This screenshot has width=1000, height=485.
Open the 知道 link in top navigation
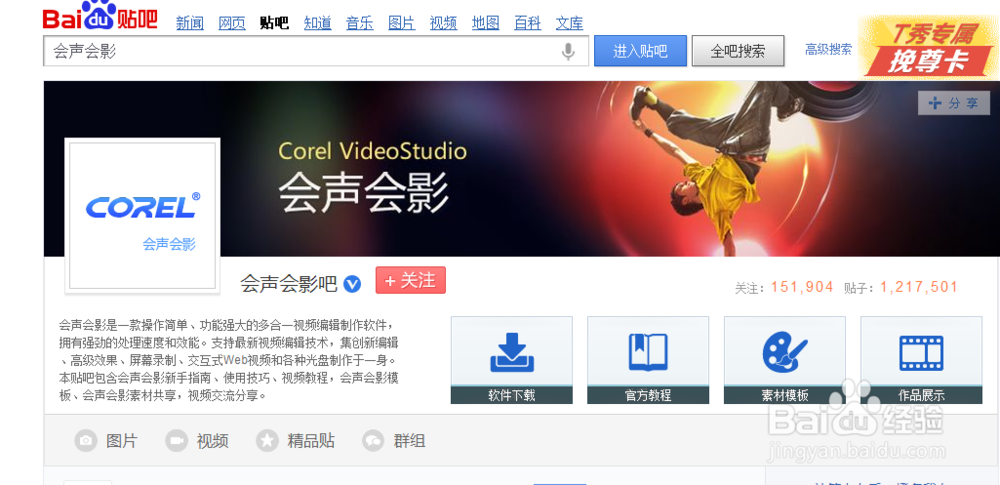(x=317, y=24)
